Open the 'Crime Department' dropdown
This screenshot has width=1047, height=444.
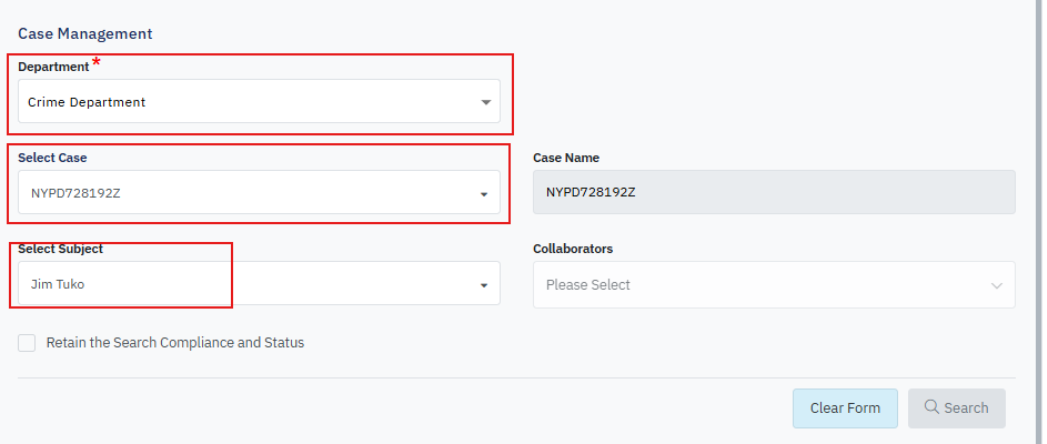point(250,102)
